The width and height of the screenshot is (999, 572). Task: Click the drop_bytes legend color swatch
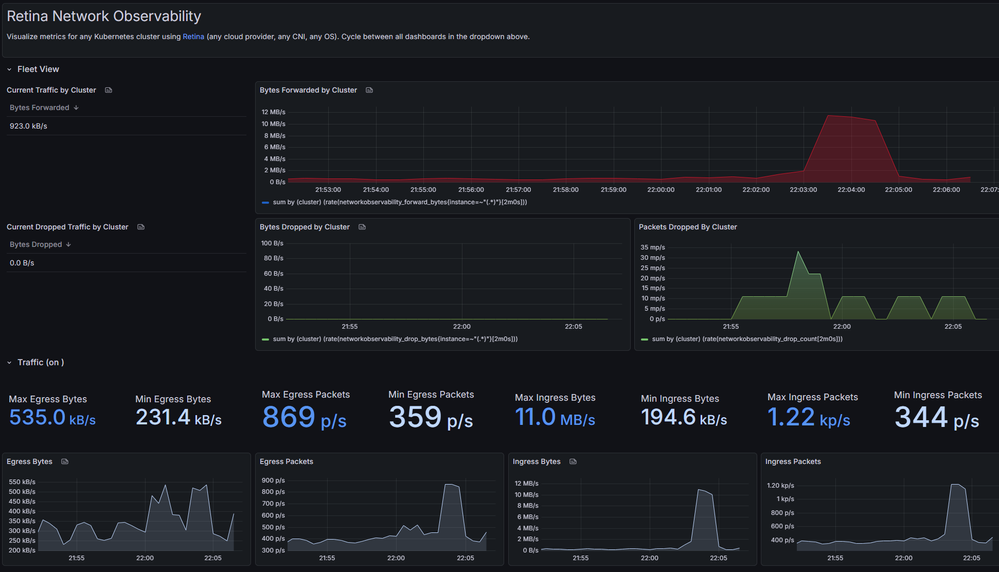click(x=265, y=340)
